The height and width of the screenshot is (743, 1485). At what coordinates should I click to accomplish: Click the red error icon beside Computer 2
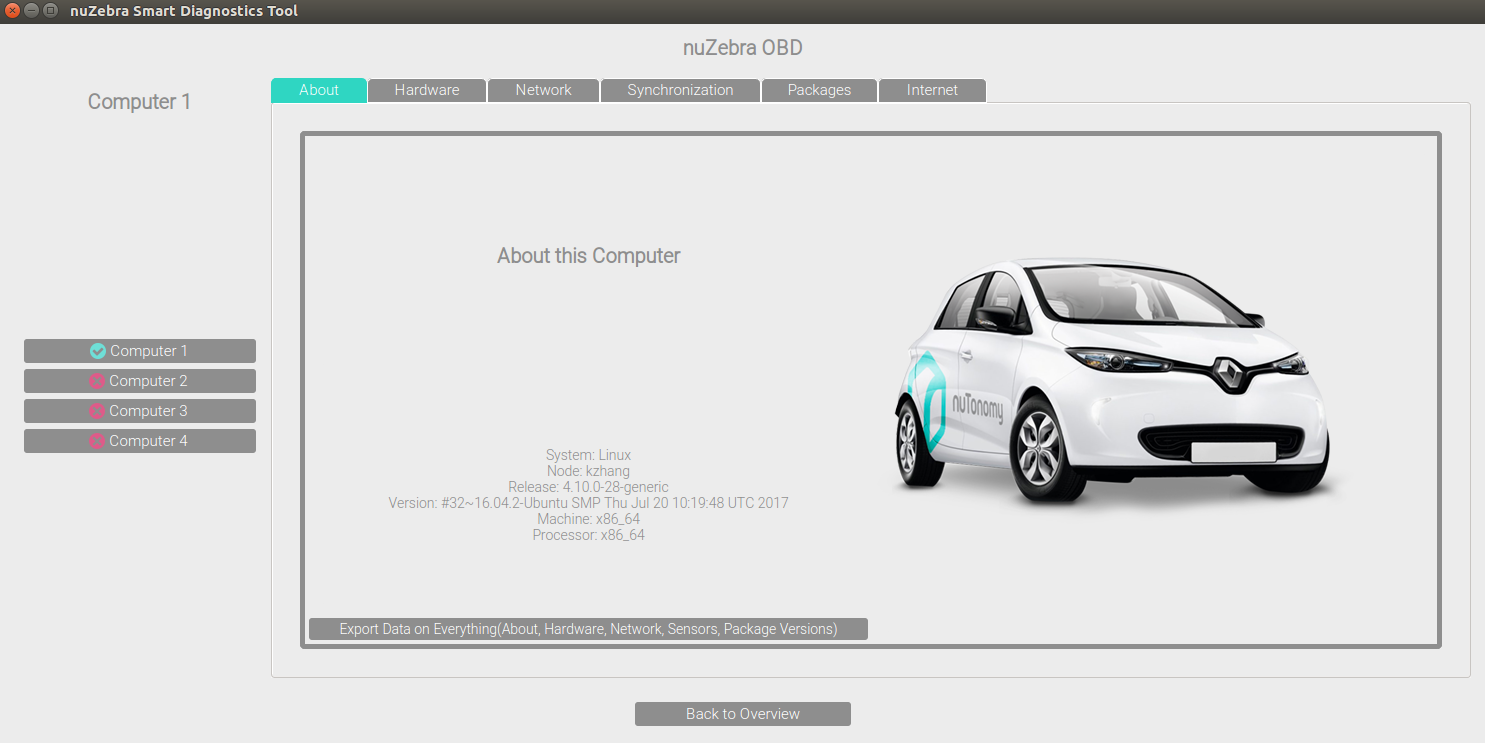(x=97, y=381)
